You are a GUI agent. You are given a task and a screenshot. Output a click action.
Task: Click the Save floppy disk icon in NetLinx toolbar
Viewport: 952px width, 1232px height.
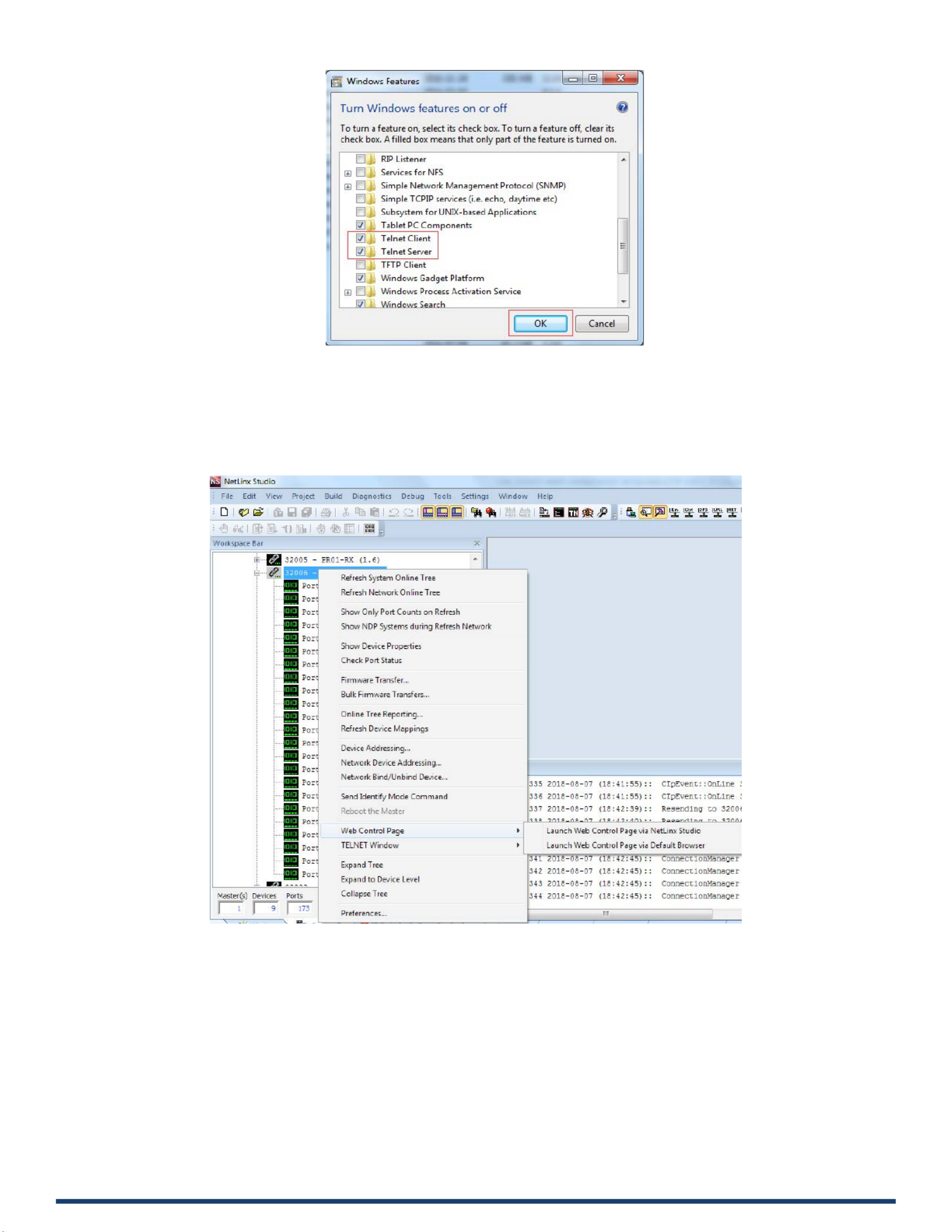click(x=292, y=512)
